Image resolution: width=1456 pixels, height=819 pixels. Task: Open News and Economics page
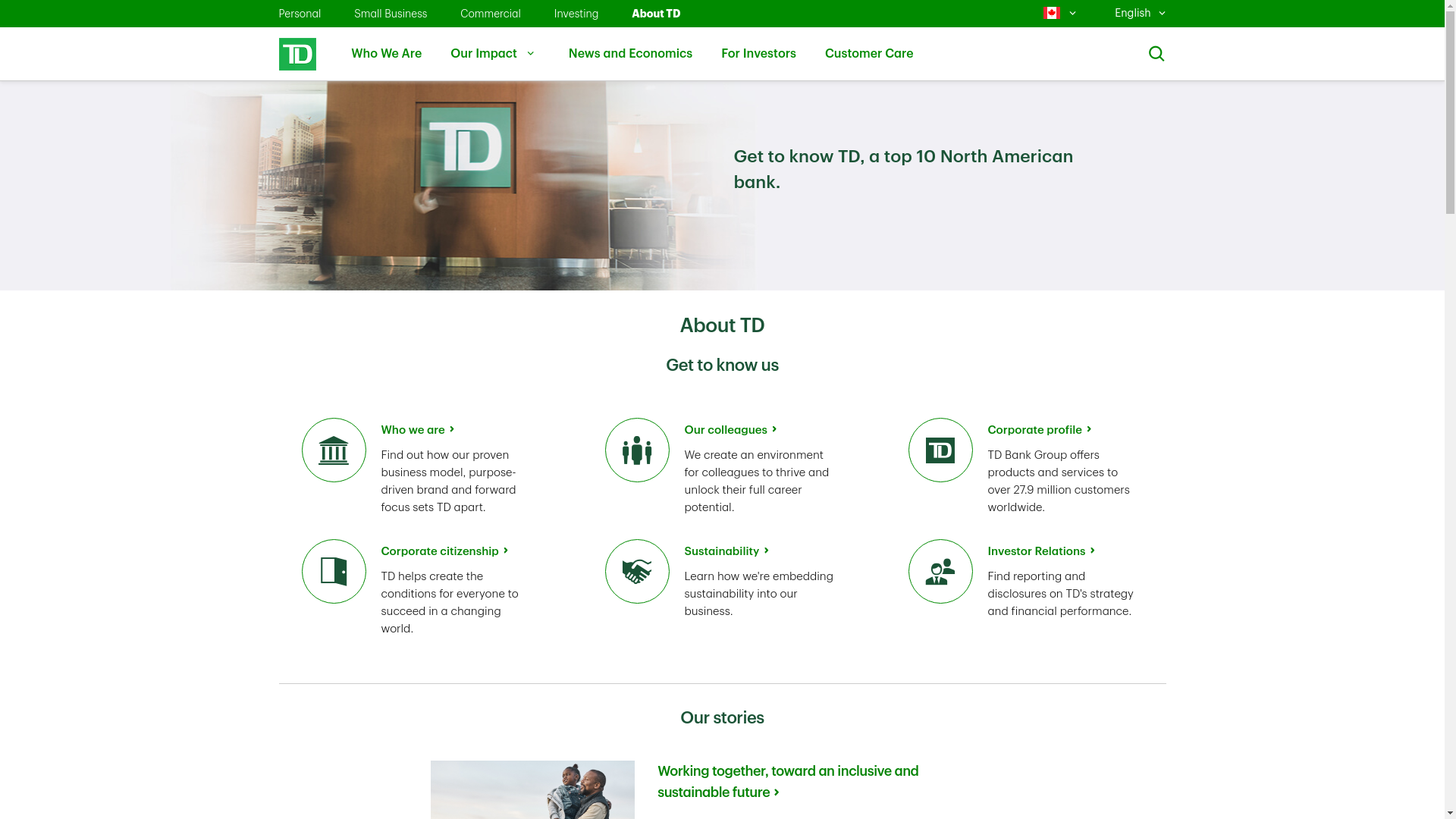pyautogui.click(x=630, y=54)
